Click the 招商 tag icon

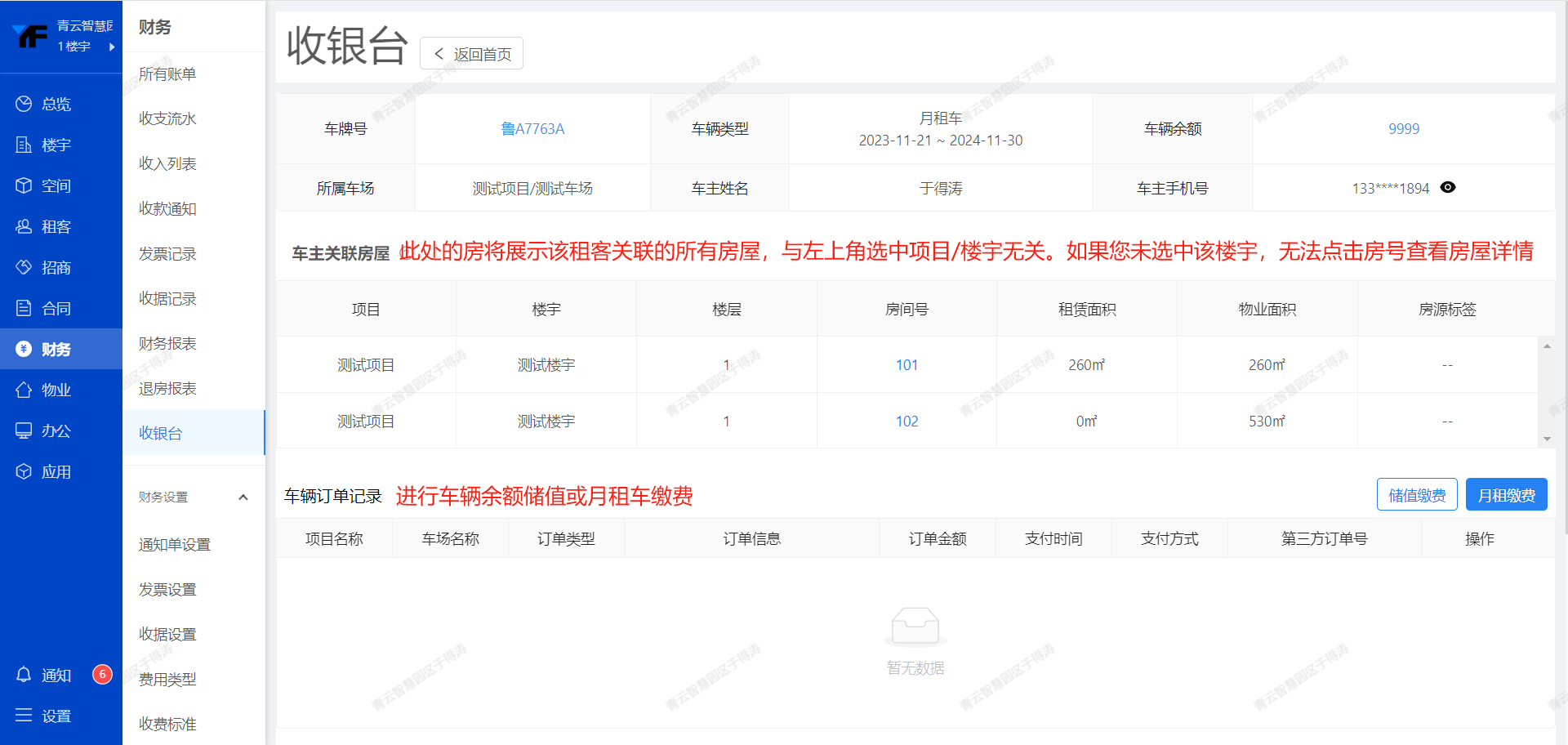pyautogui.click(x=24, y=267)
